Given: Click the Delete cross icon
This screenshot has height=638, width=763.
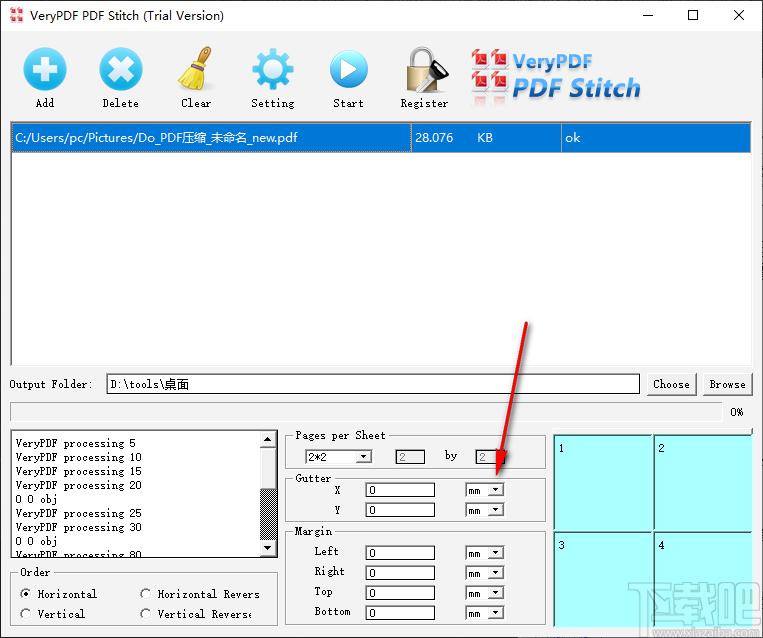Looking at the screenshot, I should 121,69.
